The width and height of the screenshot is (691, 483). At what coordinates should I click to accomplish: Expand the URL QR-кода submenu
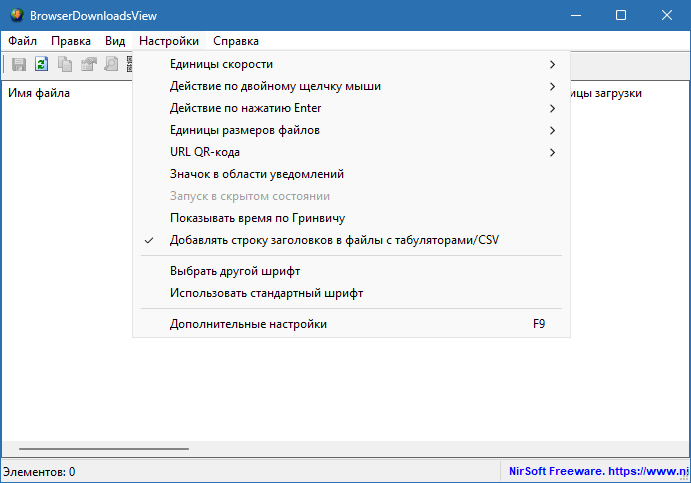point(351,152)
